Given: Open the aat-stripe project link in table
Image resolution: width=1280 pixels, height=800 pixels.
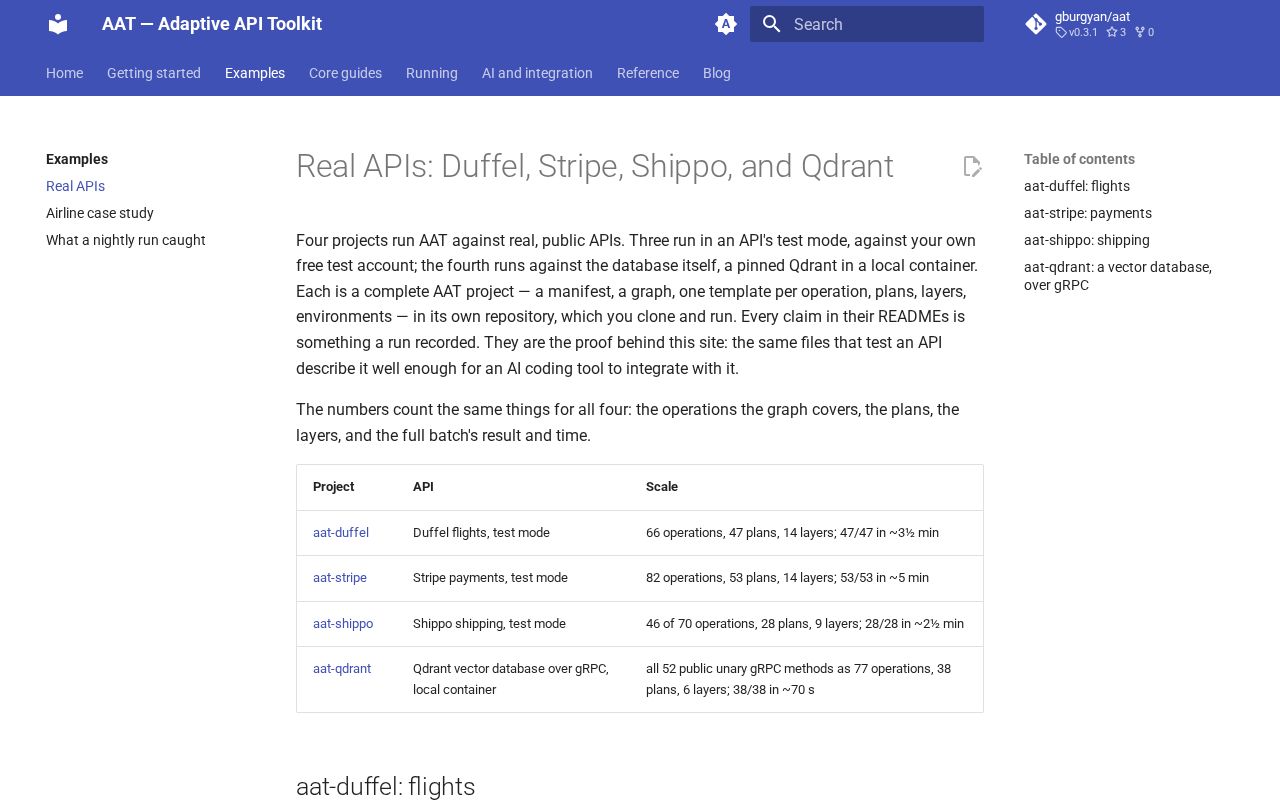Looking at the screenshot, I should point(340,578).
